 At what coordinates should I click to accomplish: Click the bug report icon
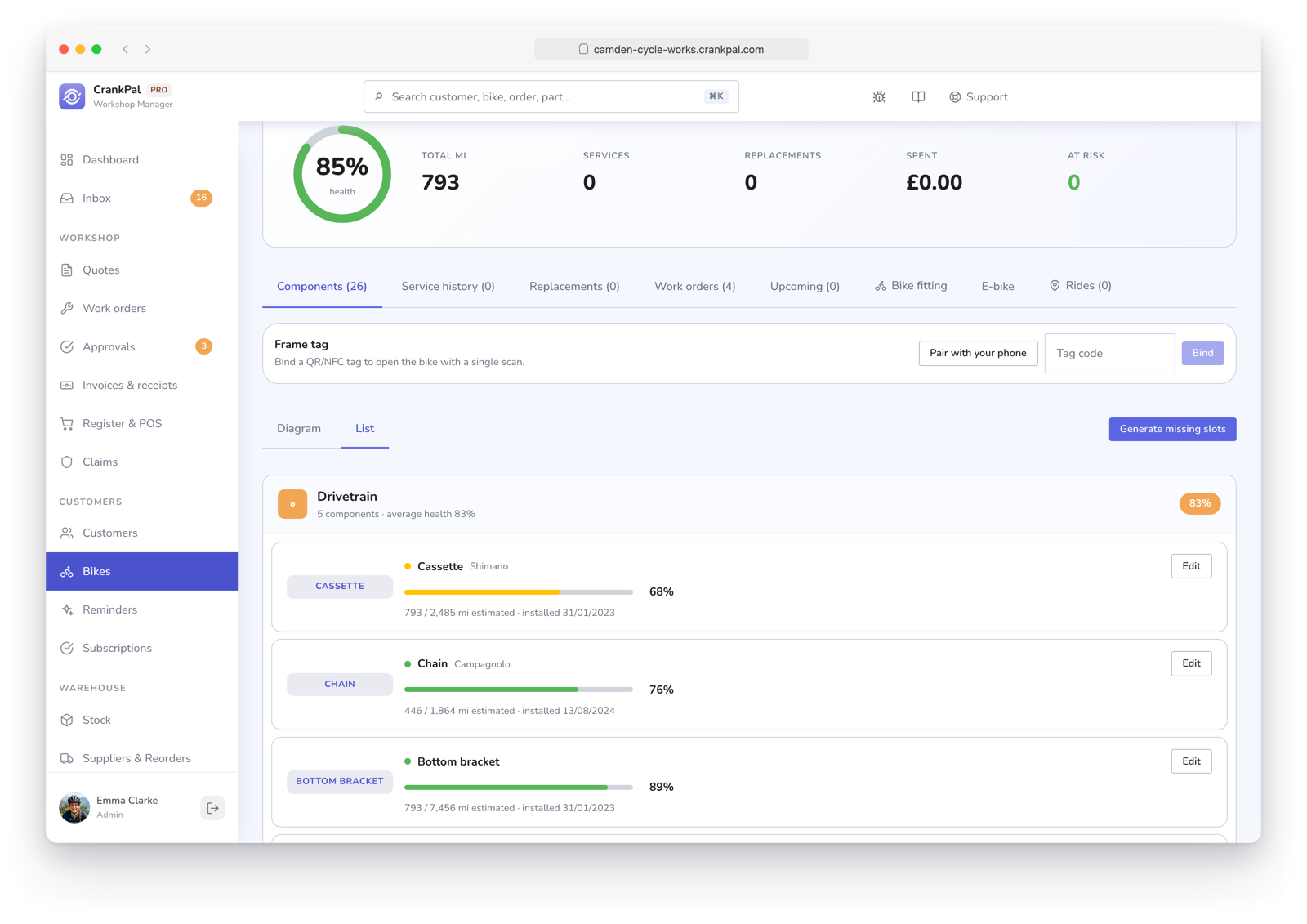click(x=879, y=96)
